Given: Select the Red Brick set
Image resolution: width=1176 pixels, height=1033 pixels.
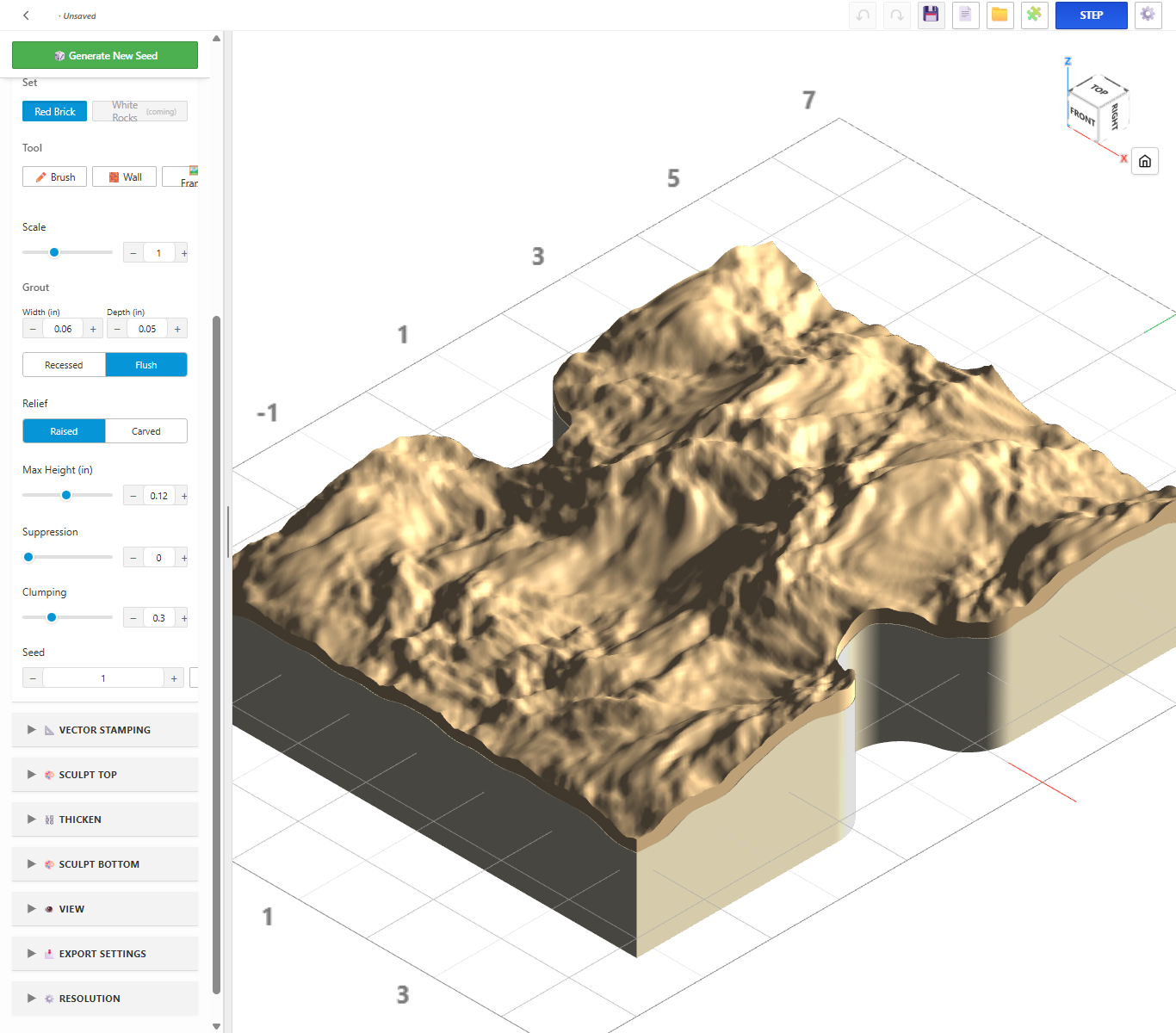Looking at the screenshot, I should point(54,111).
